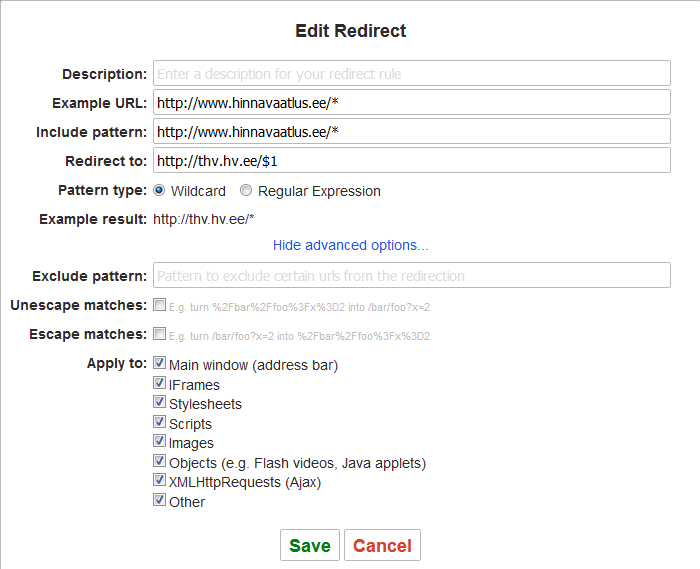This screenshot has width=700, height=569.
Task: Edit the Include pattern field
Action: [x=412, y=131]
